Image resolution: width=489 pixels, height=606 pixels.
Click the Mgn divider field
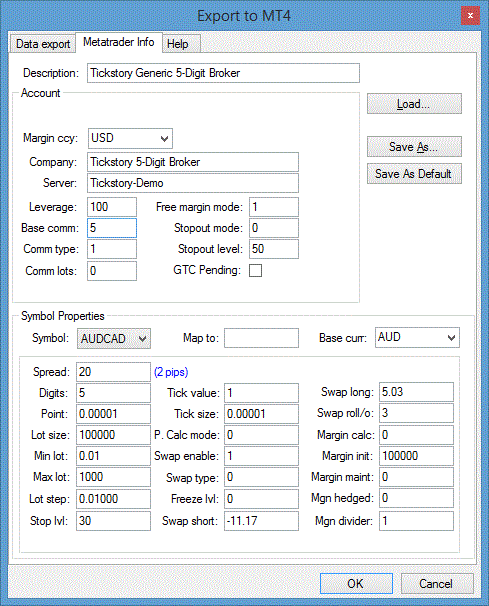pos(416,521)
